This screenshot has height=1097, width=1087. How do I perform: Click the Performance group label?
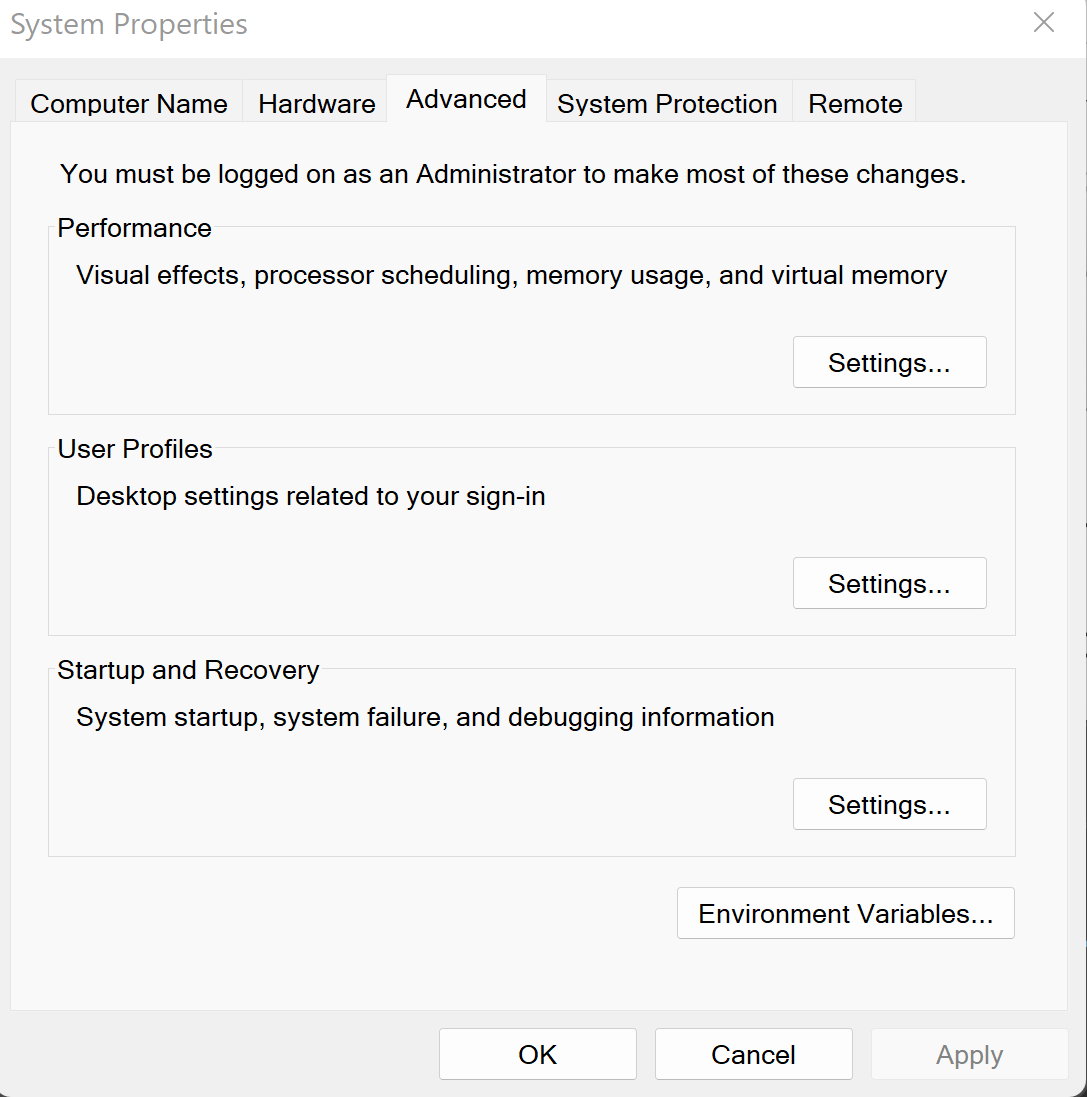point(134,228)
